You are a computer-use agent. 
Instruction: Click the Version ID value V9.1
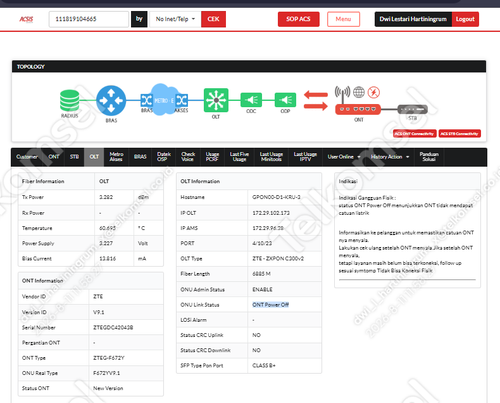point(99,312)
